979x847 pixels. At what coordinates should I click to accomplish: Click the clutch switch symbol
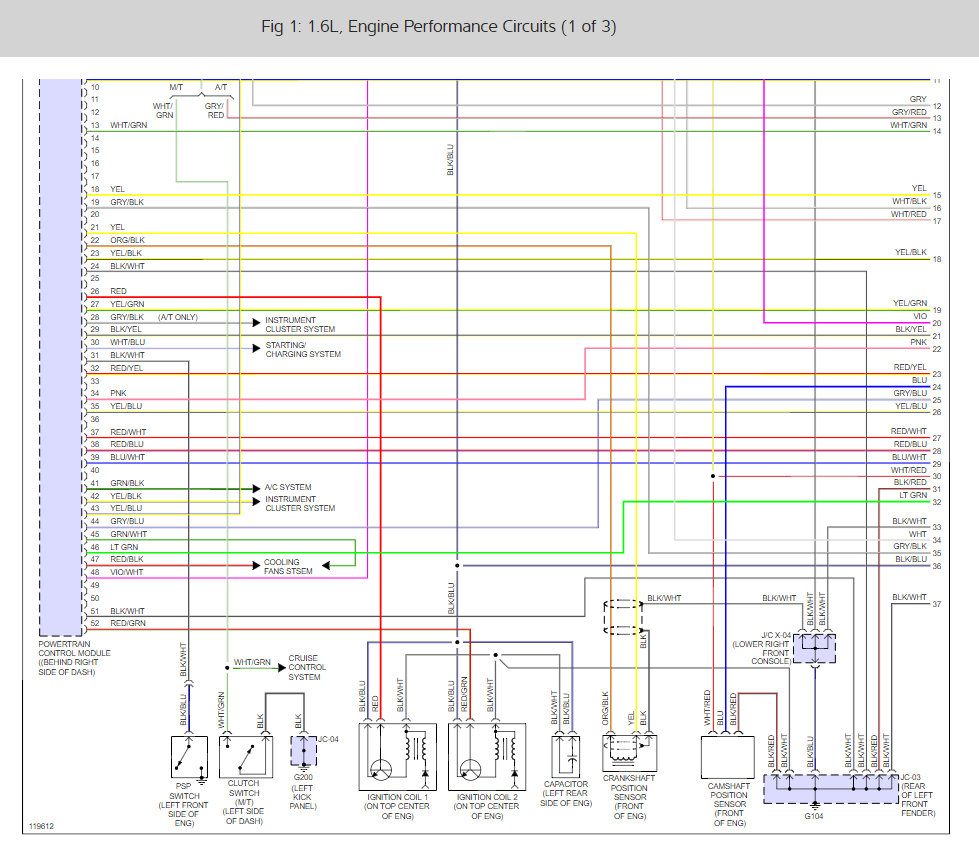(x=246, y=756)
